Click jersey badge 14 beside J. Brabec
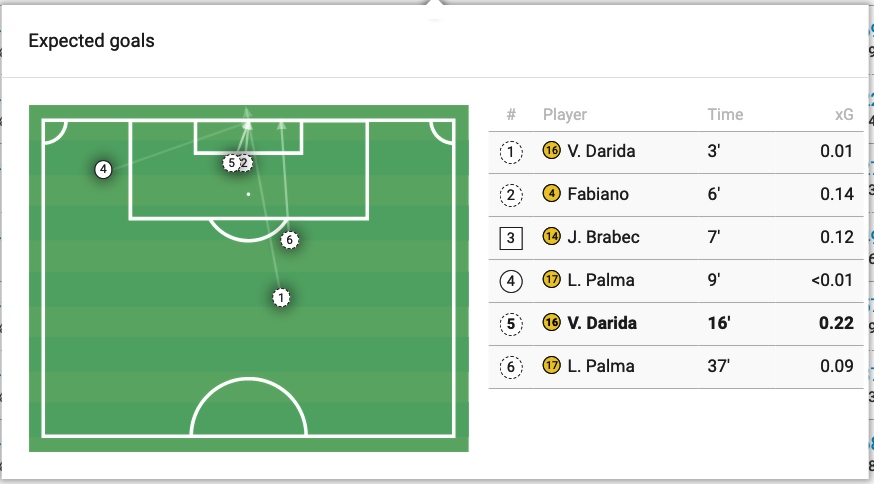The height and width of the screenshot is (484, 874). pos(551,237)
